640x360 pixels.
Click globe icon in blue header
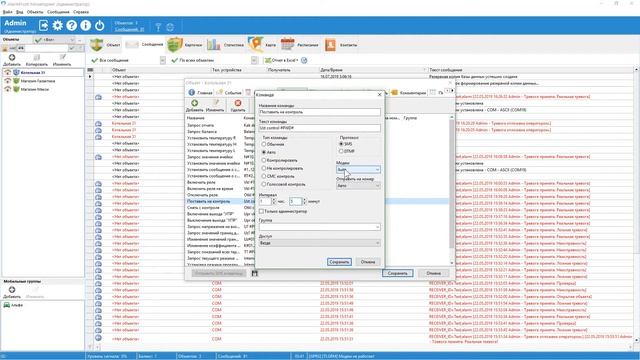pyautogui.click(x=170, y=27)
